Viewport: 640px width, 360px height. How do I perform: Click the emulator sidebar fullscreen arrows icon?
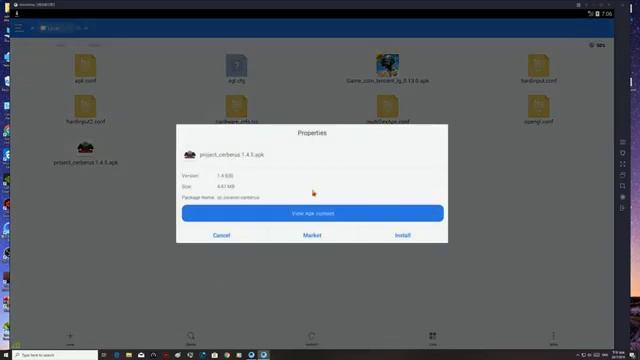coord(622,164)
